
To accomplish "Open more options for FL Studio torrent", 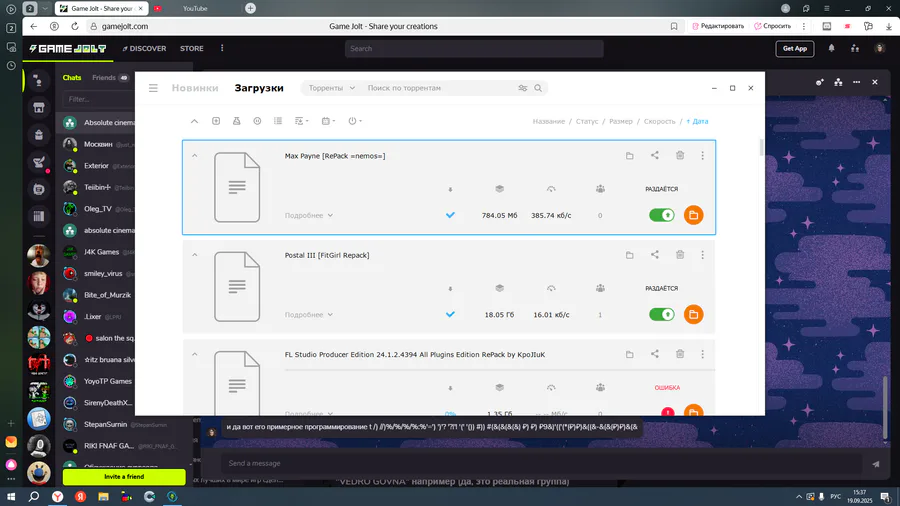I will (x=703, y=354).
